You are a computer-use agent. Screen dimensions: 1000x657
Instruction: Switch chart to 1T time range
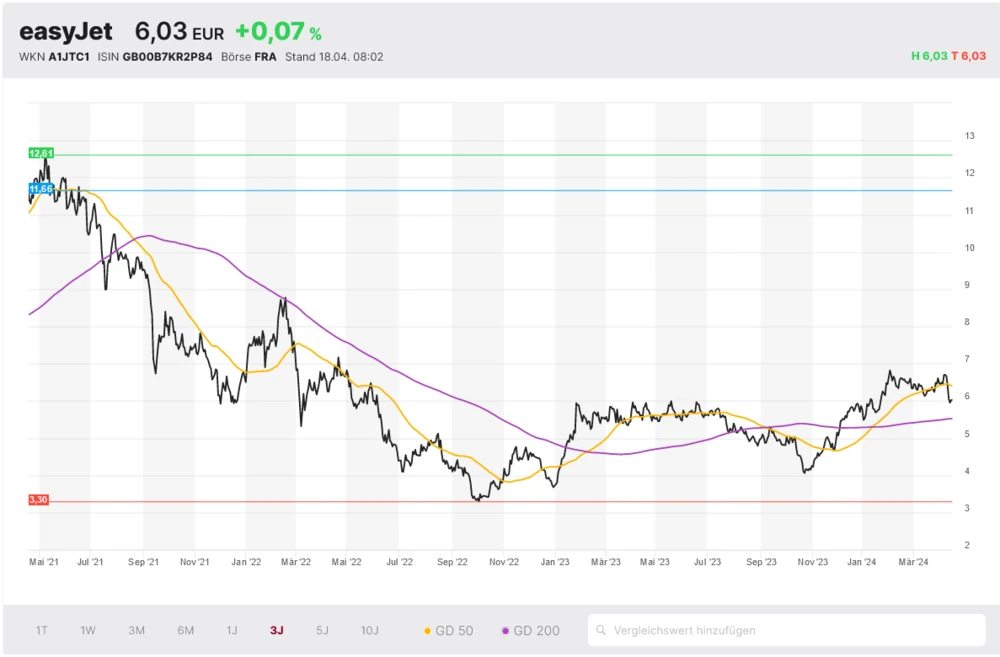[x=42, y=630]
